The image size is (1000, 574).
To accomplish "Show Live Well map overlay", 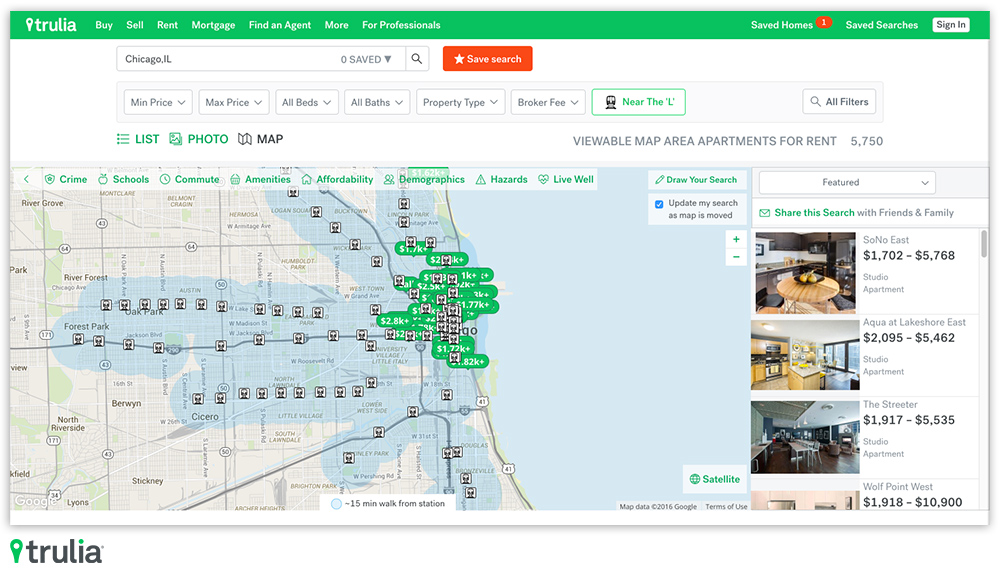I will [566, 179].
